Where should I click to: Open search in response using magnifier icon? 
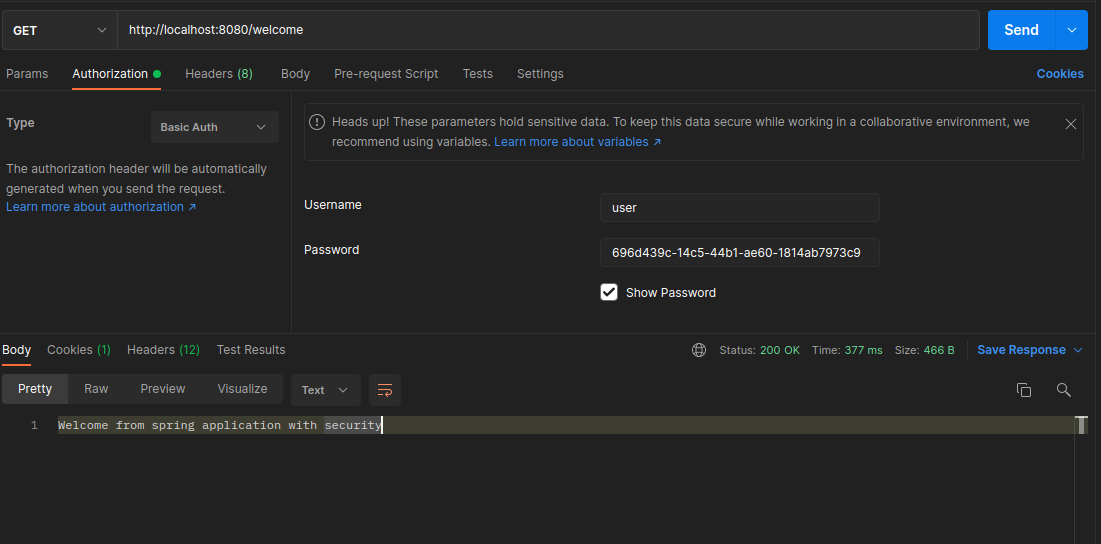click(1063, 390)
